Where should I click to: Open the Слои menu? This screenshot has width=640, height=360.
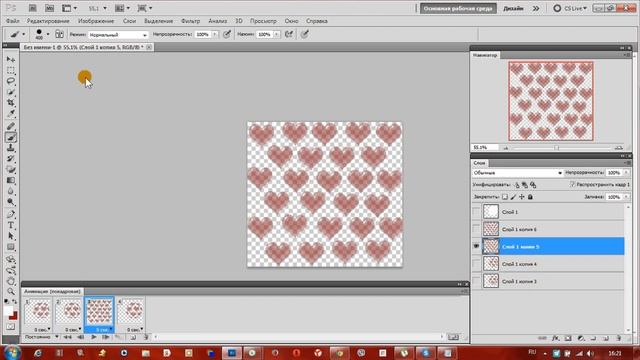pyautogui.click(x=129, y=21)
